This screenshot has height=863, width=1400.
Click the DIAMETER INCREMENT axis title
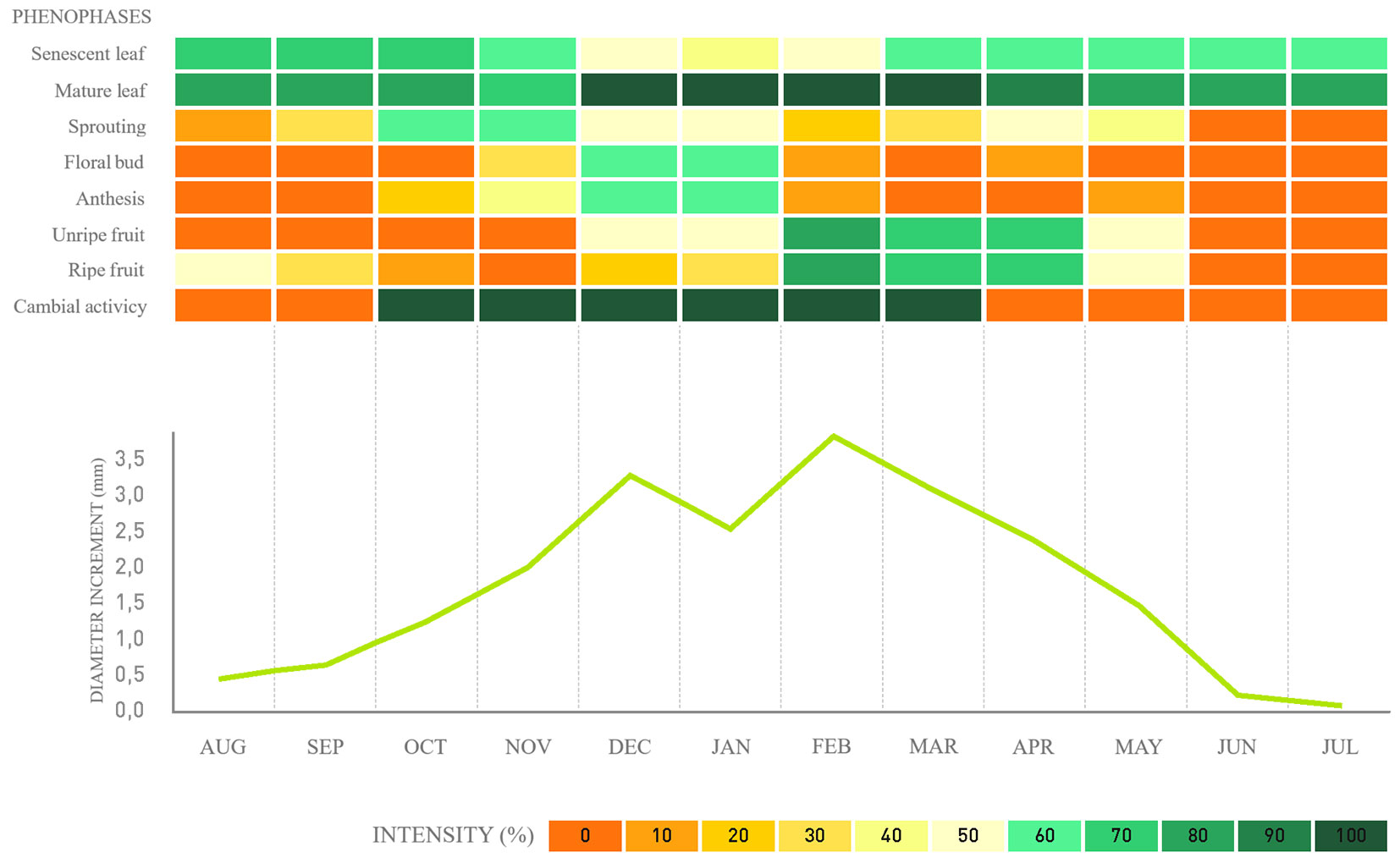coord(97,580)
